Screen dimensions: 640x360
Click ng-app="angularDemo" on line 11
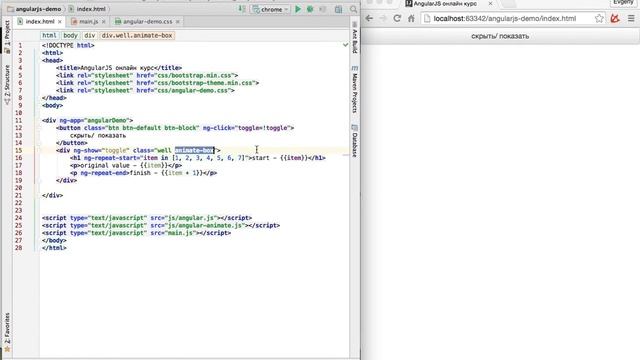click(94, 120)
